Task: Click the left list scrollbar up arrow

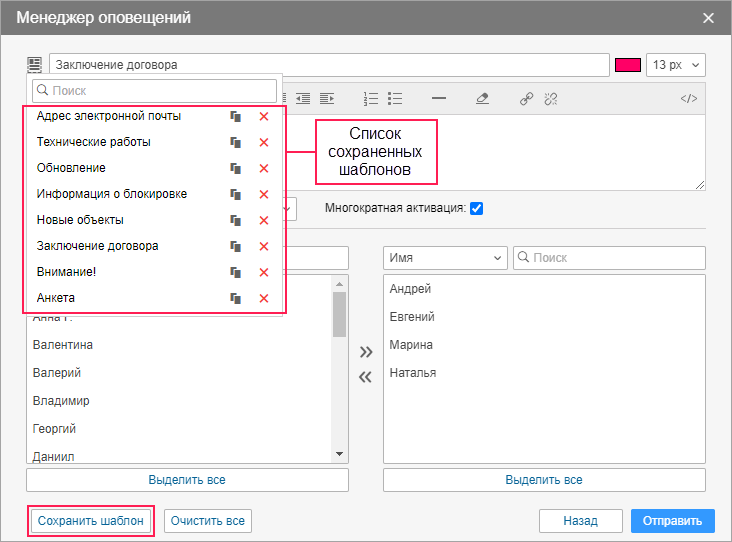Action: pyautogui.click(x=339, y=284)
